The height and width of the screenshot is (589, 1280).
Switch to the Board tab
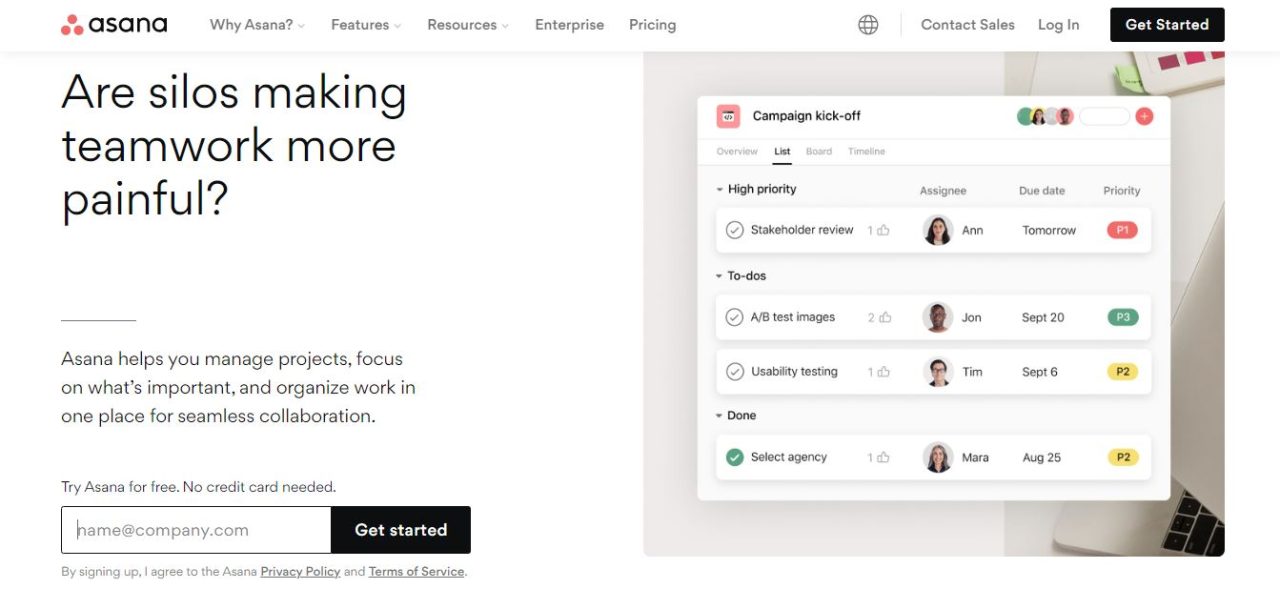(x=819, y=151)
